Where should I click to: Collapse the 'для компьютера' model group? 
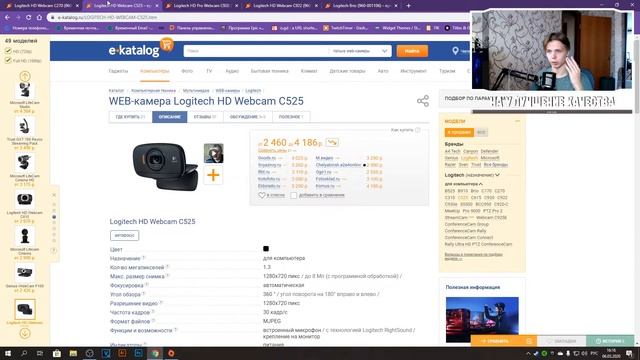[x=480, y=184]
